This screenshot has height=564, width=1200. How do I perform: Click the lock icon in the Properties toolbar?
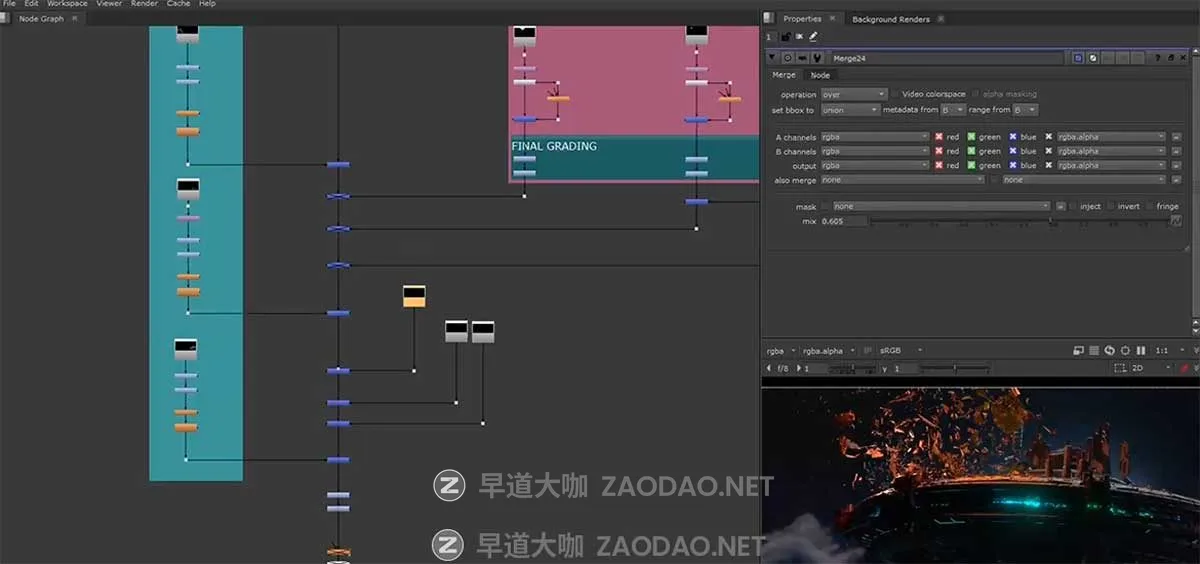coord(786,37)
